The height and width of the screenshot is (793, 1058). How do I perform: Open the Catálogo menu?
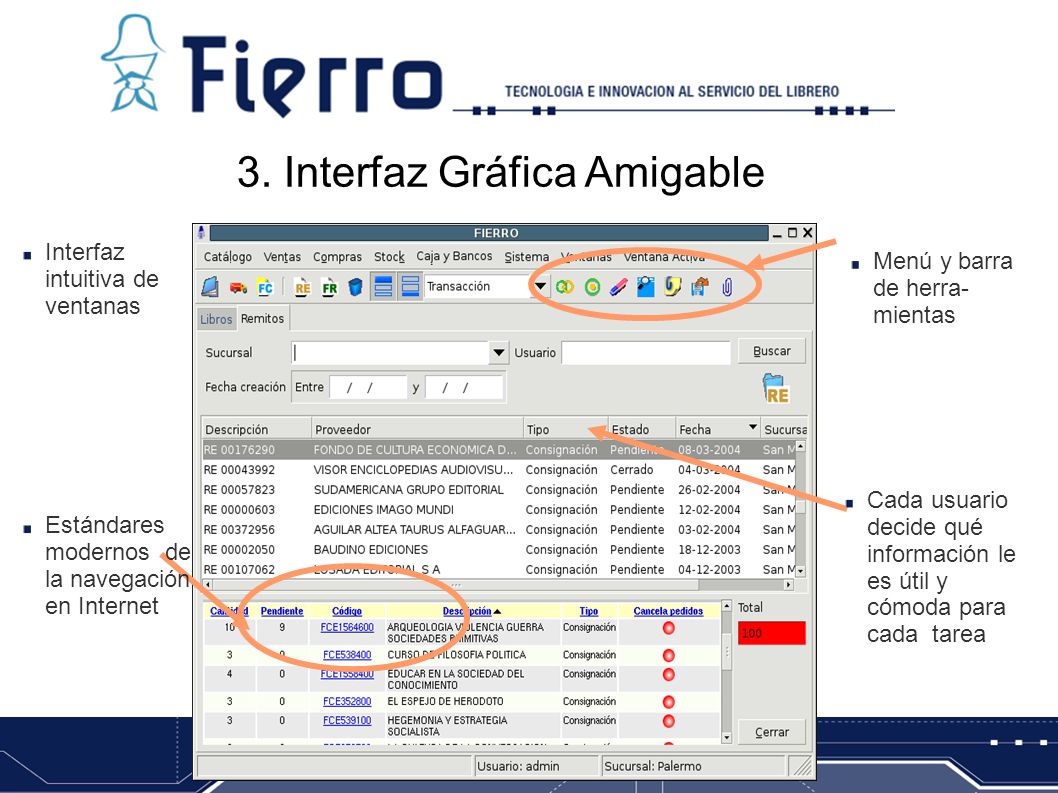point(227,256)
